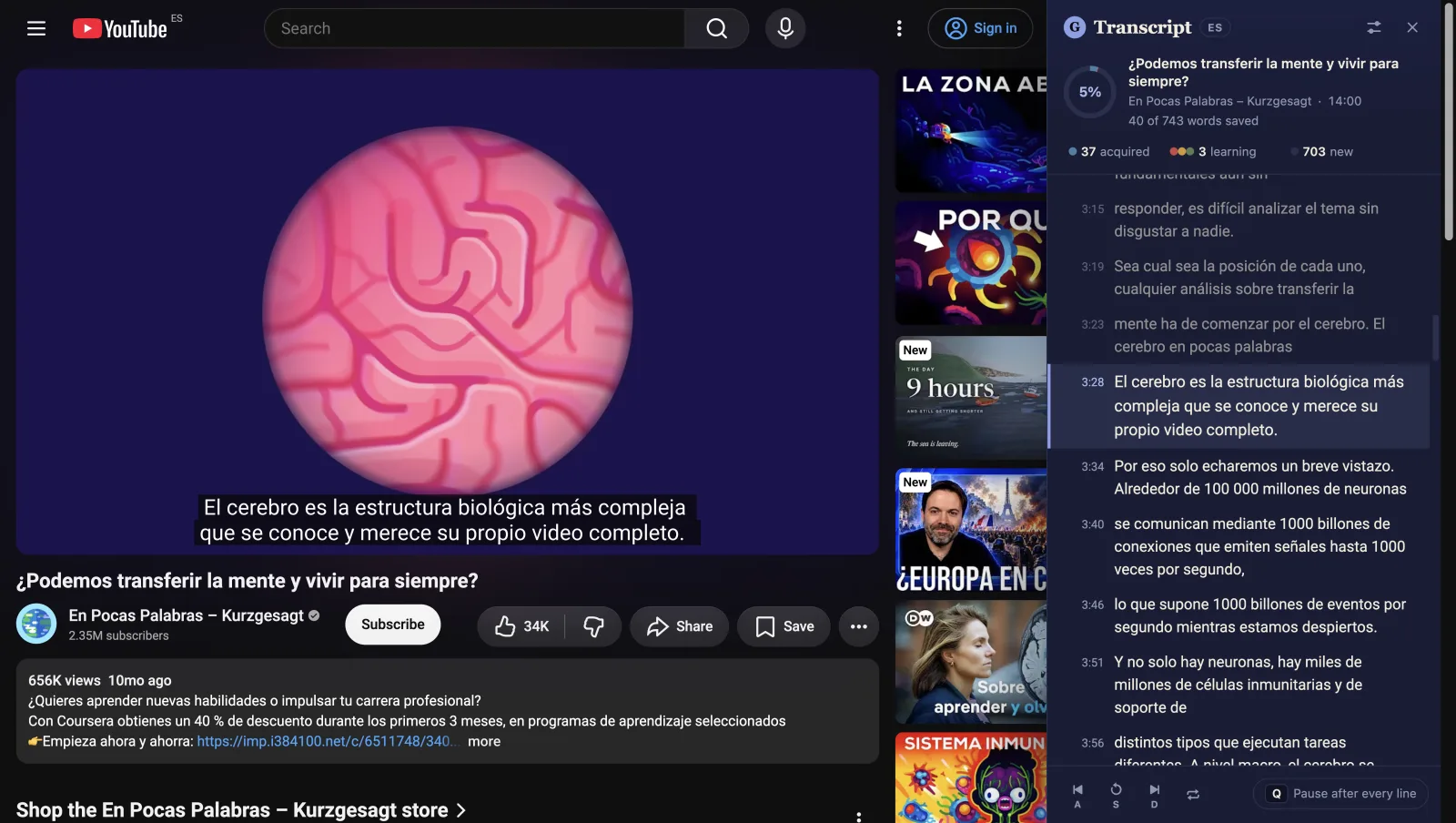1456x823 pixels.
Task: Start voice search with the microphone
Action: pos(785,28)
